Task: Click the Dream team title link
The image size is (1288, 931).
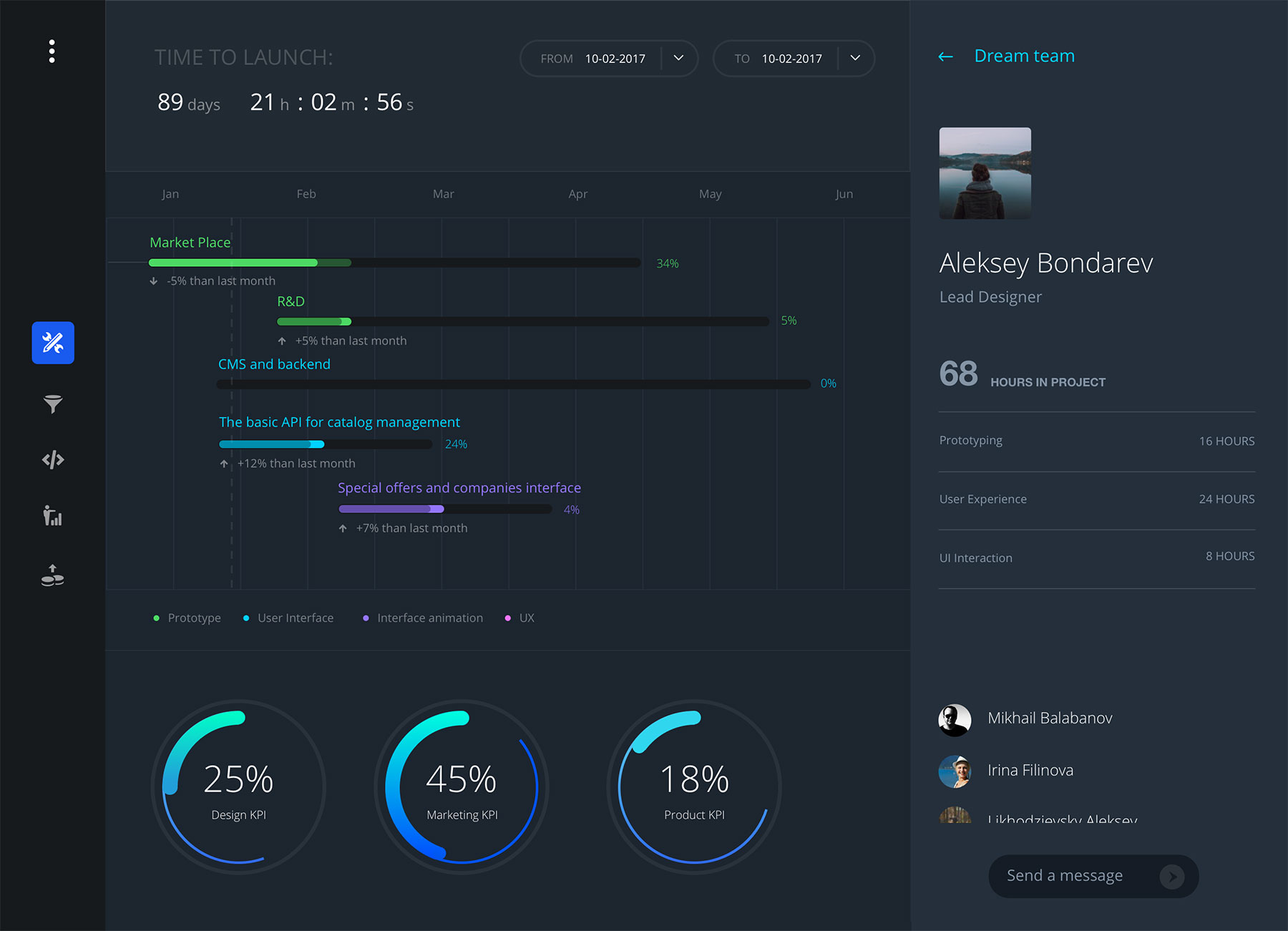Action: [x=1024, y=56]
